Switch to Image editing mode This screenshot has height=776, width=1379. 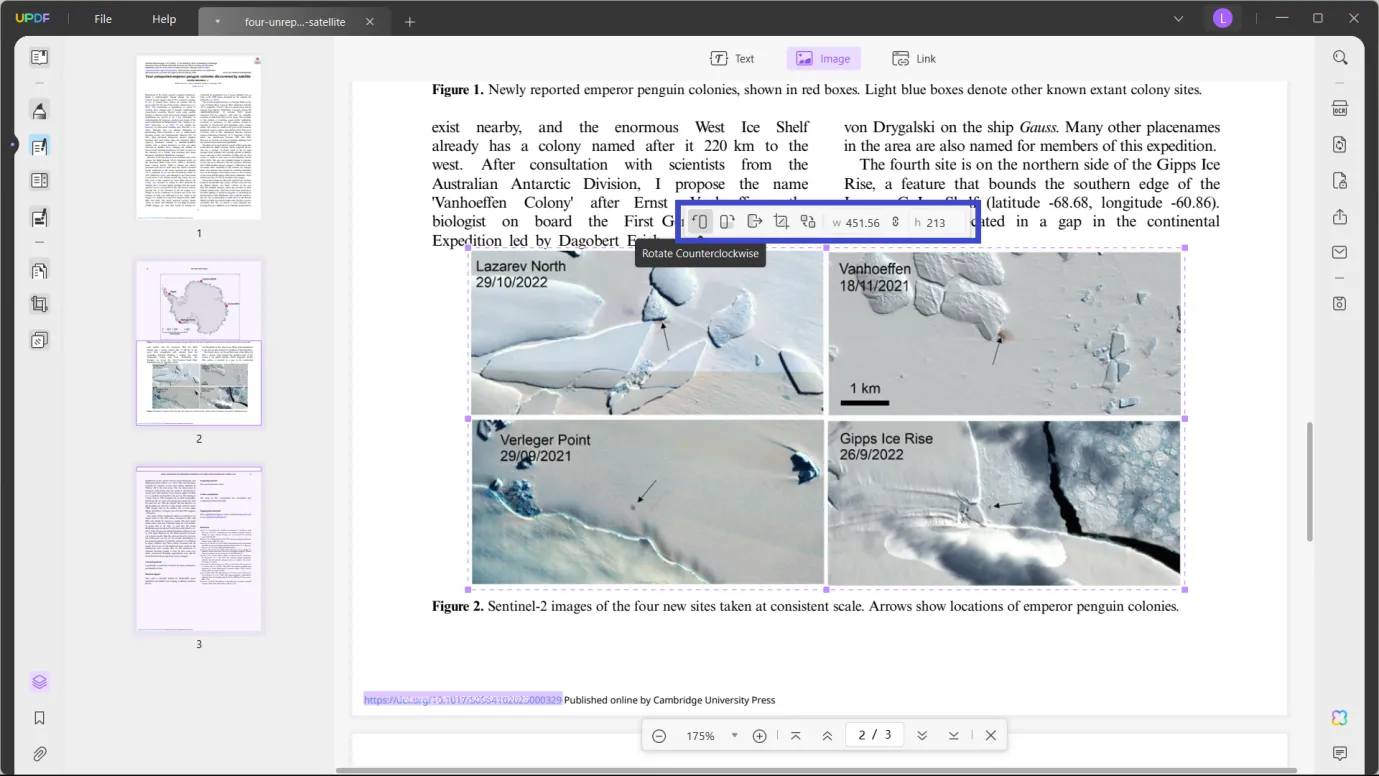[823, 59]
